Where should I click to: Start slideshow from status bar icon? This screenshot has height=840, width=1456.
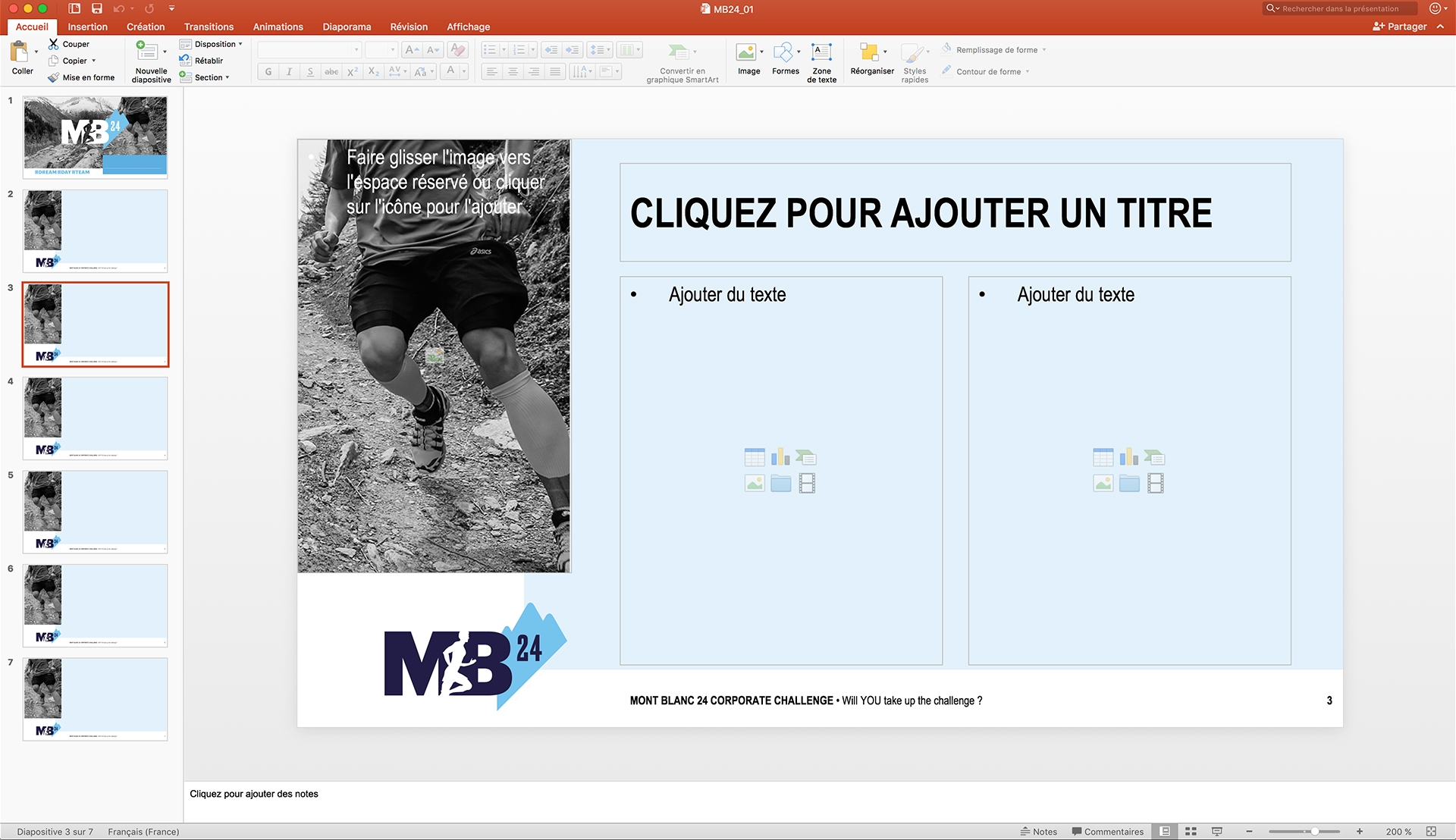1216,832
